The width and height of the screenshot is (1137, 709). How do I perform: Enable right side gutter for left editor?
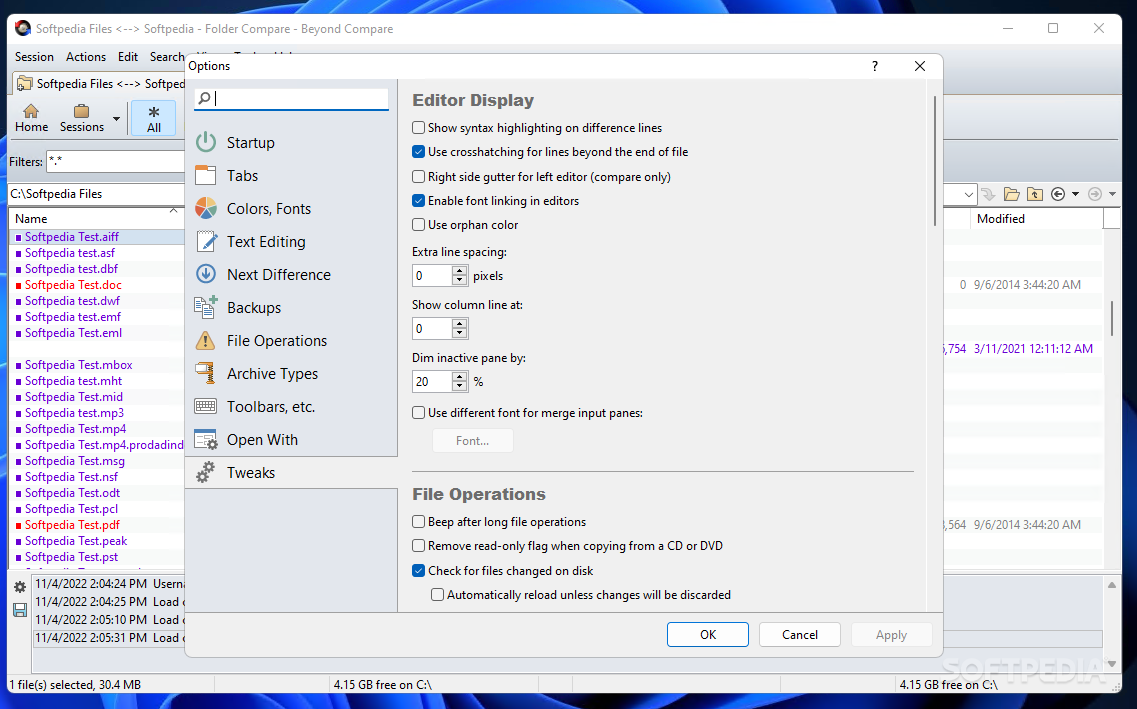coord(418,176)
